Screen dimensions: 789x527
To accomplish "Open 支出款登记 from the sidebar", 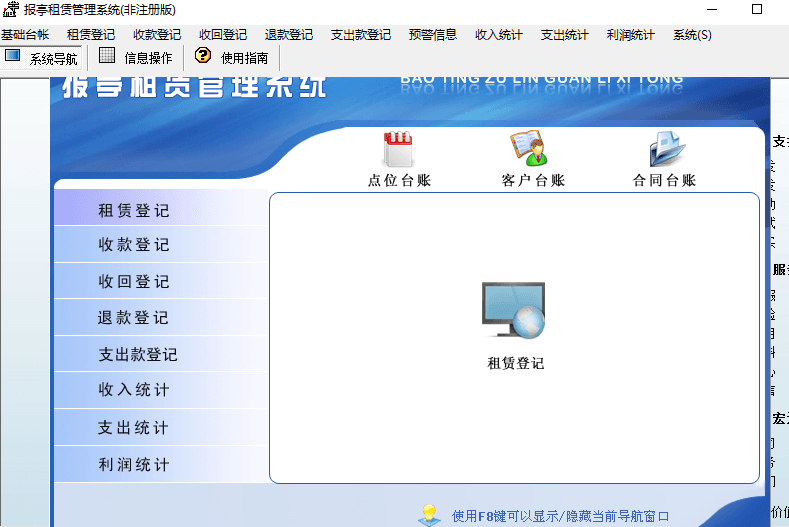I will point(138,355).
